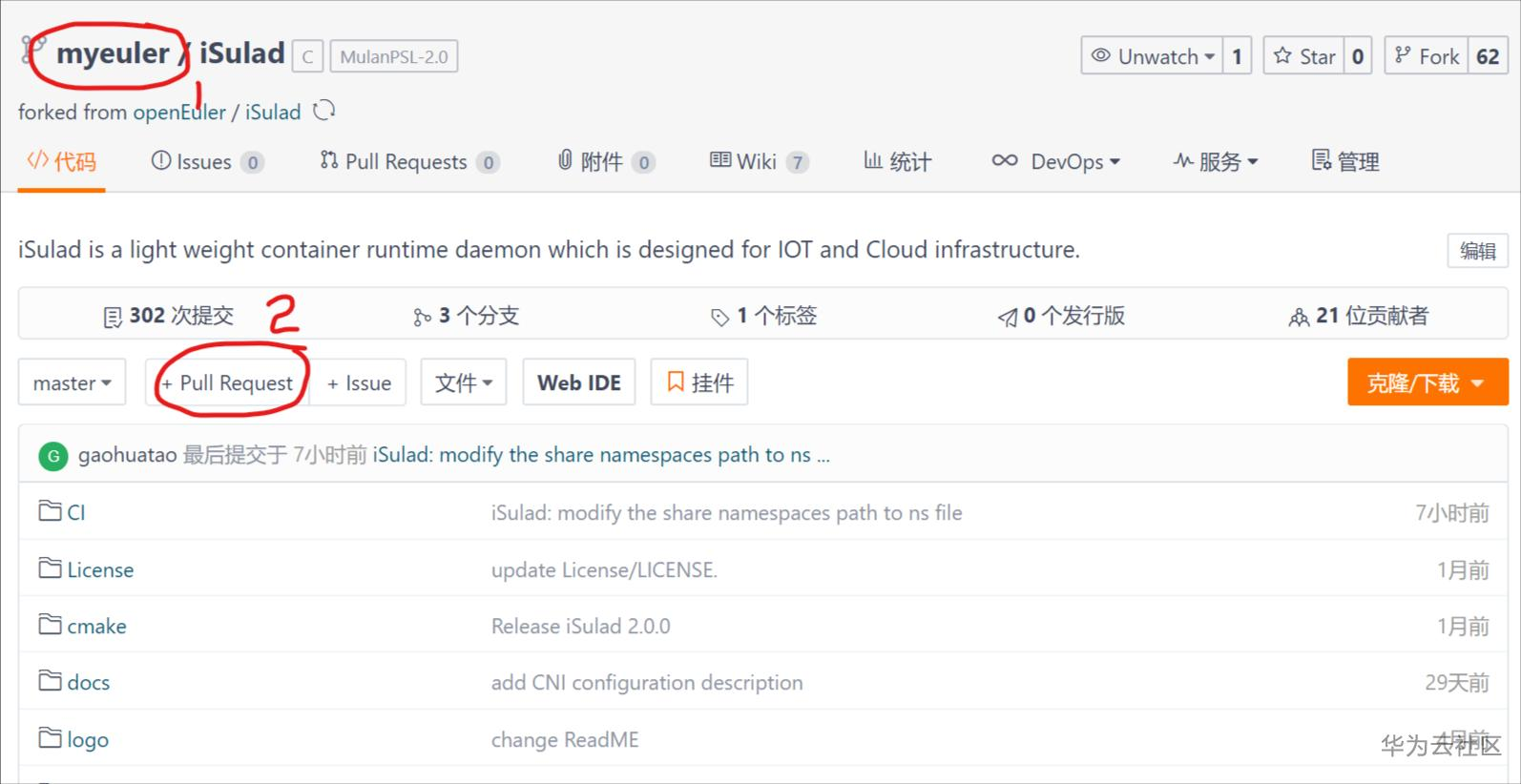The image size is (1521, 784).
Task: Open the DevOps dropdown menu
Action: [x=1057, y=161]
